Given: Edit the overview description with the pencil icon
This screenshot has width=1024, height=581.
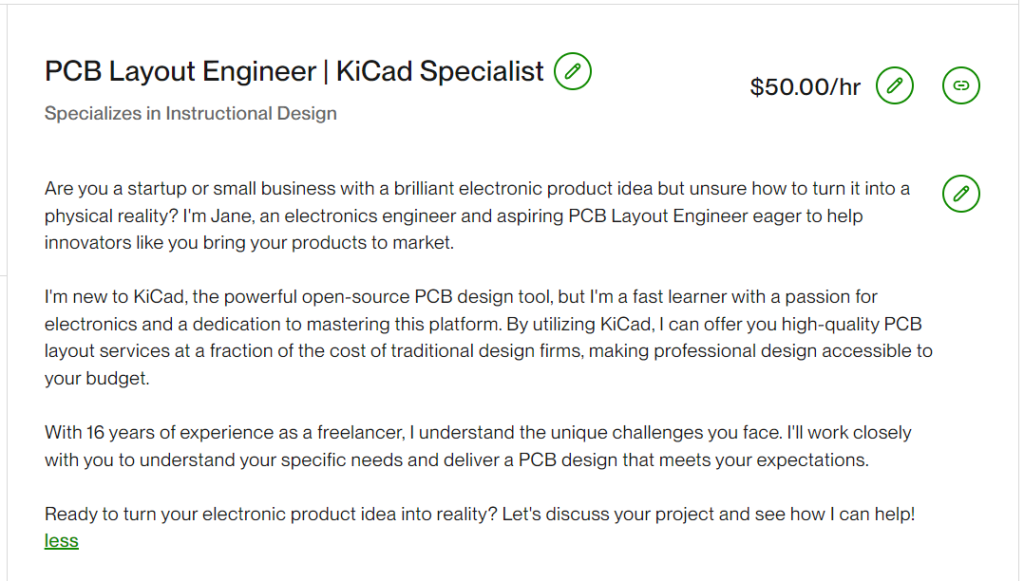Looking at the screenshot, I should 961,193.
